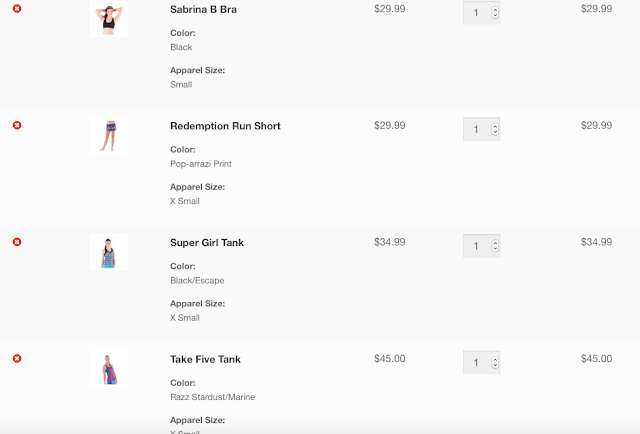Click Take Five Tank quantity stepper arrows

click(x=495, y=362)
